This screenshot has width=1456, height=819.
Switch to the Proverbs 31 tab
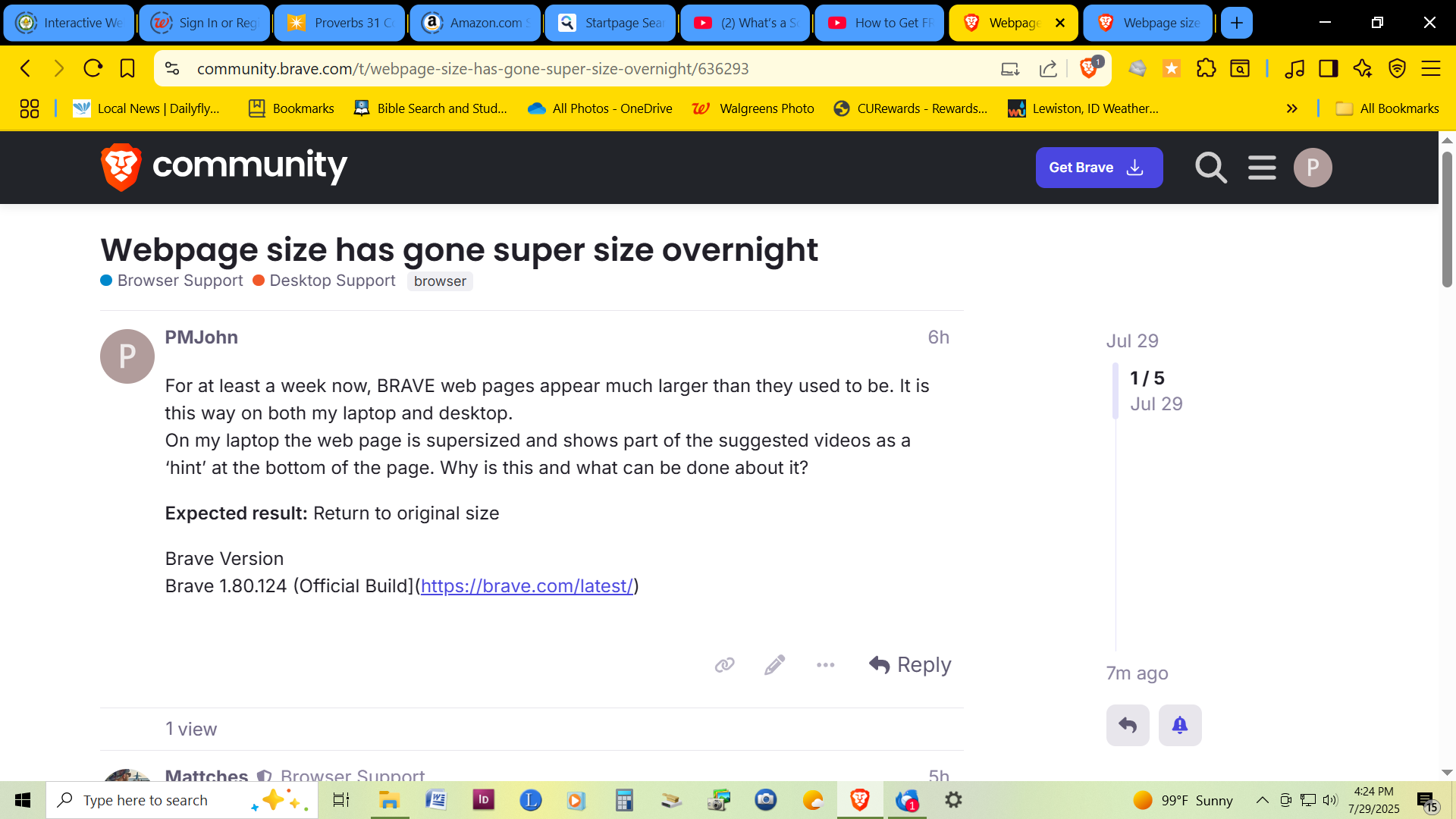339,23
